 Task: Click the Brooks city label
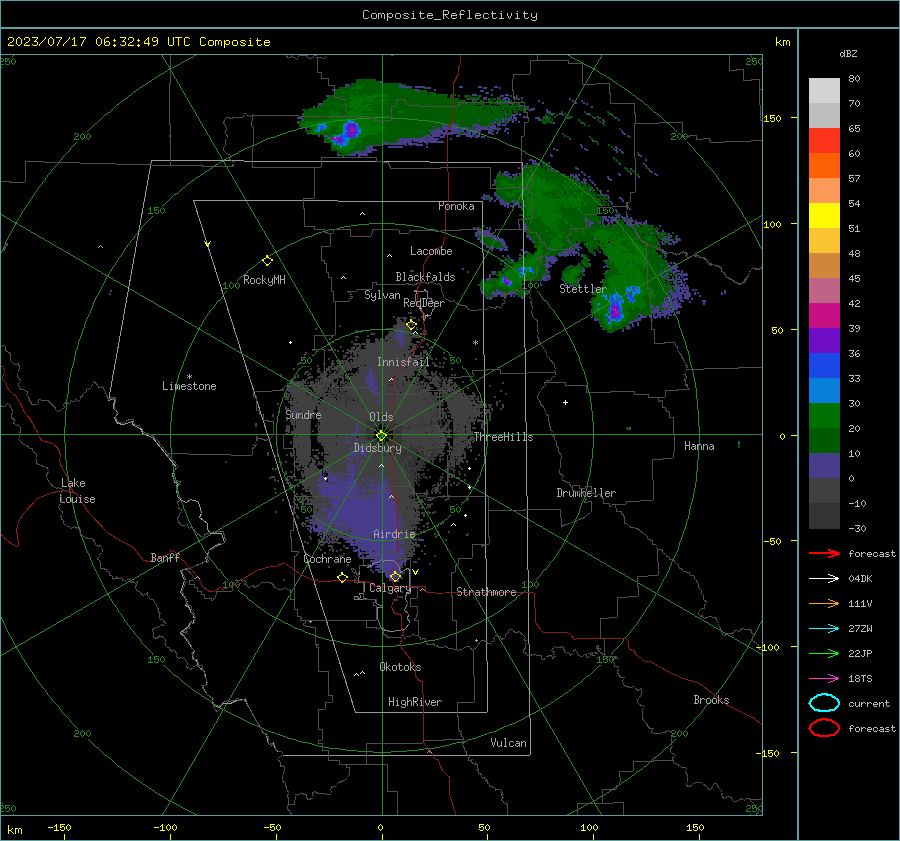tap(711, 700)
